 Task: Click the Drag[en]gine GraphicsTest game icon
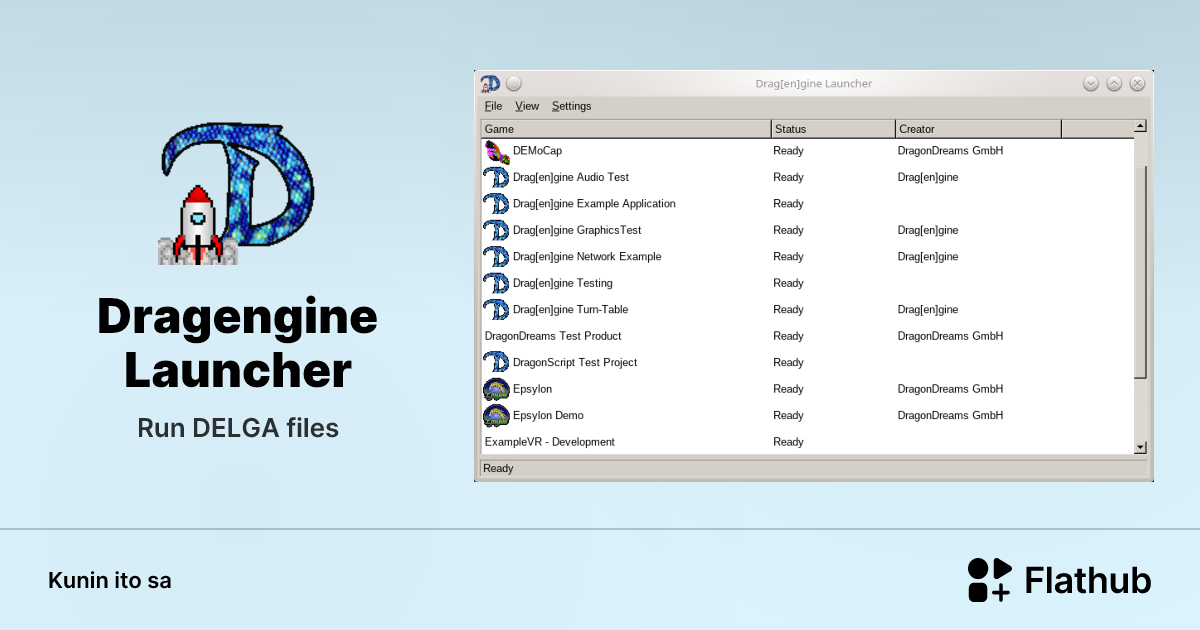[498, 230]
